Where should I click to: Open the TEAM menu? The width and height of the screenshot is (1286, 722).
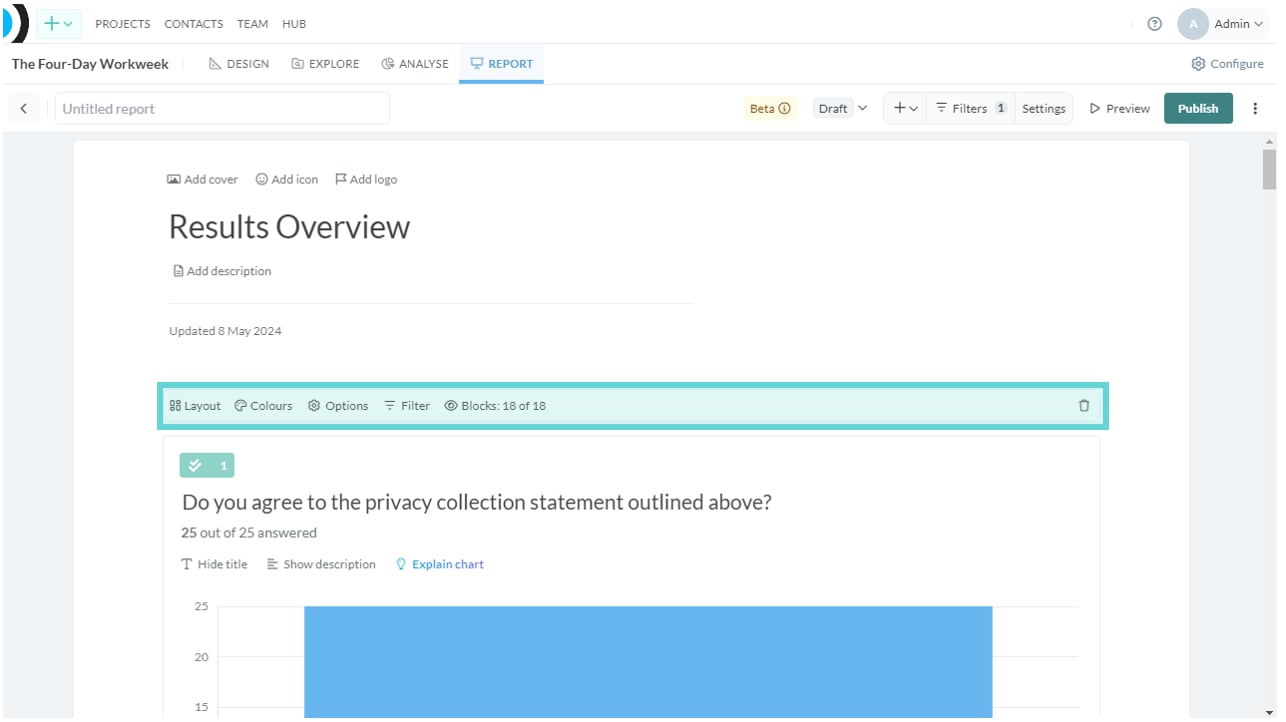point(252,24)
